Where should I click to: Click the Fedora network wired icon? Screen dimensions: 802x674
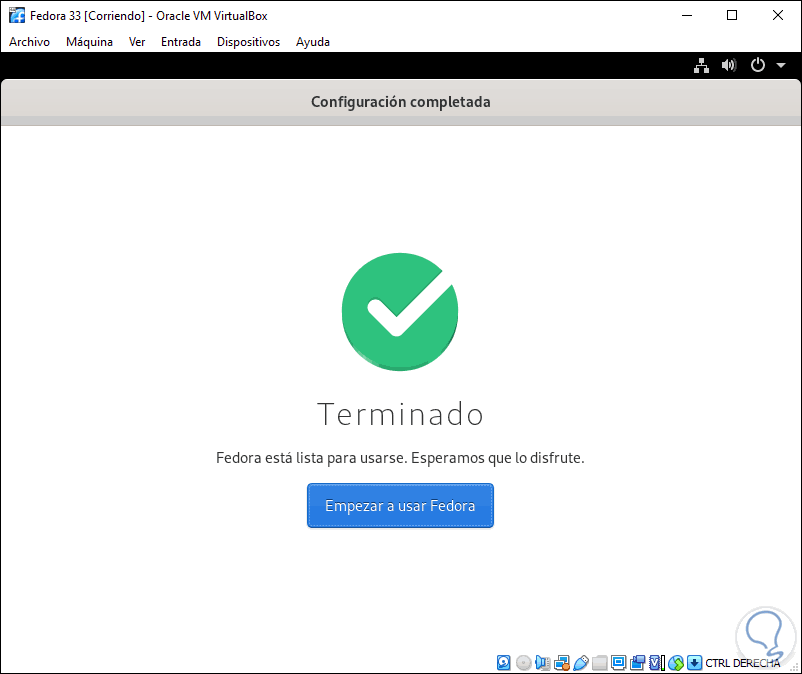(x=701, y=65)
